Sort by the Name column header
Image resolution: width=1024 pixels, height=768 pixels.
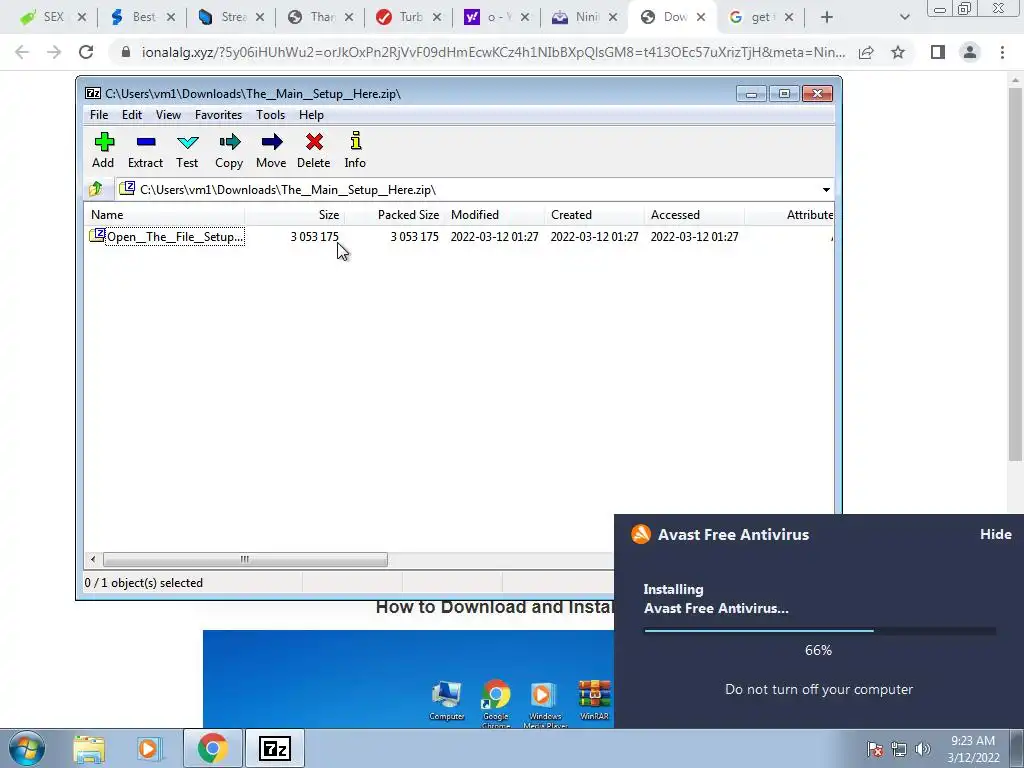164,215
